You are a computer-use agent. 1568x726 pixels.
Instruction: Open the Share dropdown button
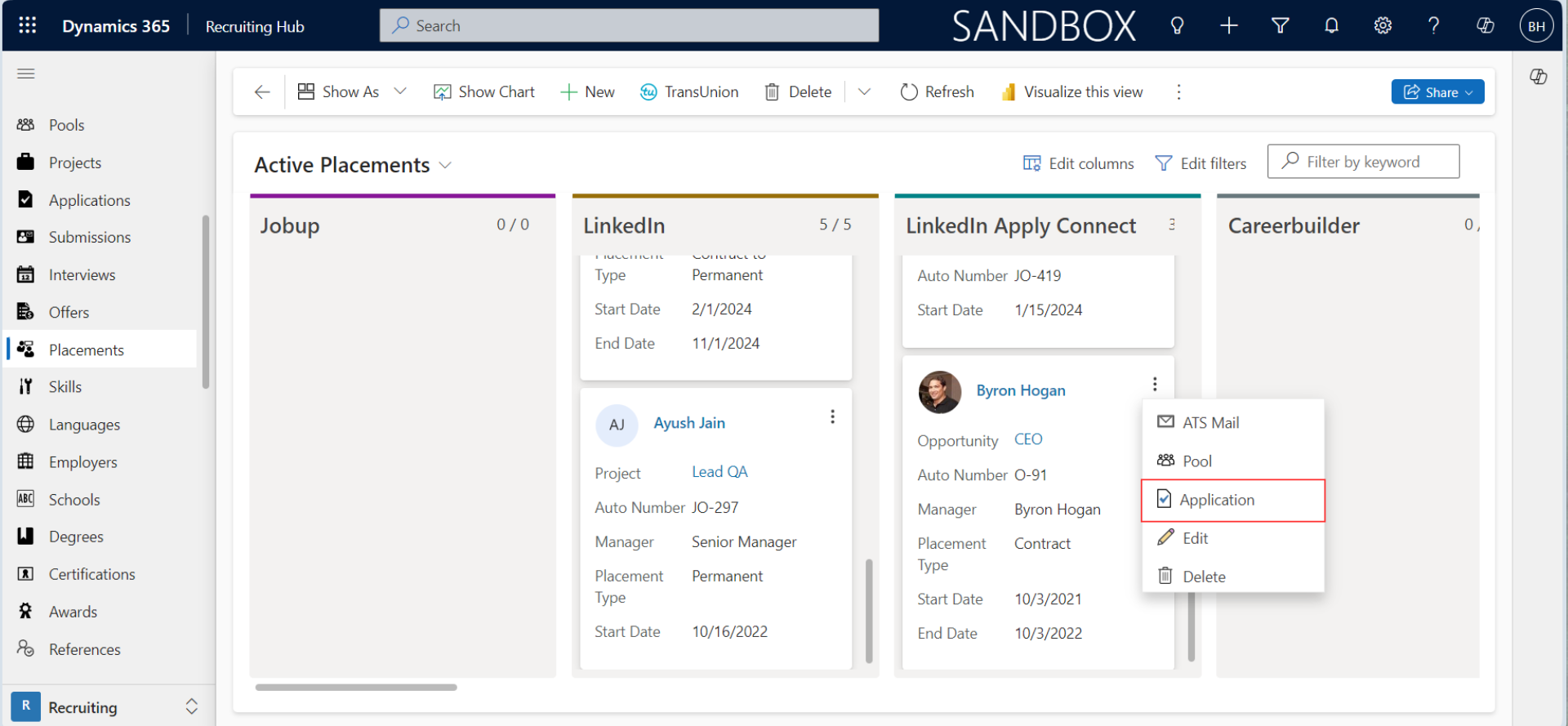pyautogui.click(x=1437, y=92)
